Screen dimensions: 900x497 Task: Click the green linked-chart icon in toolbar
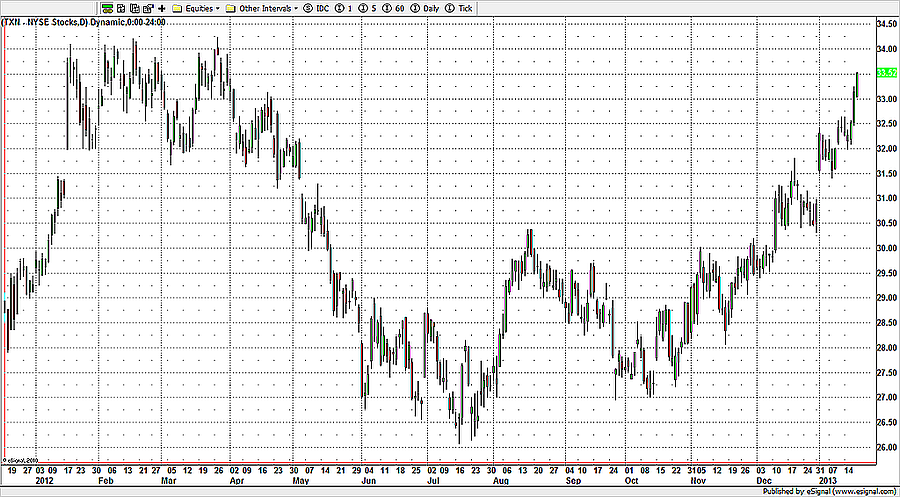click(107, 7)
